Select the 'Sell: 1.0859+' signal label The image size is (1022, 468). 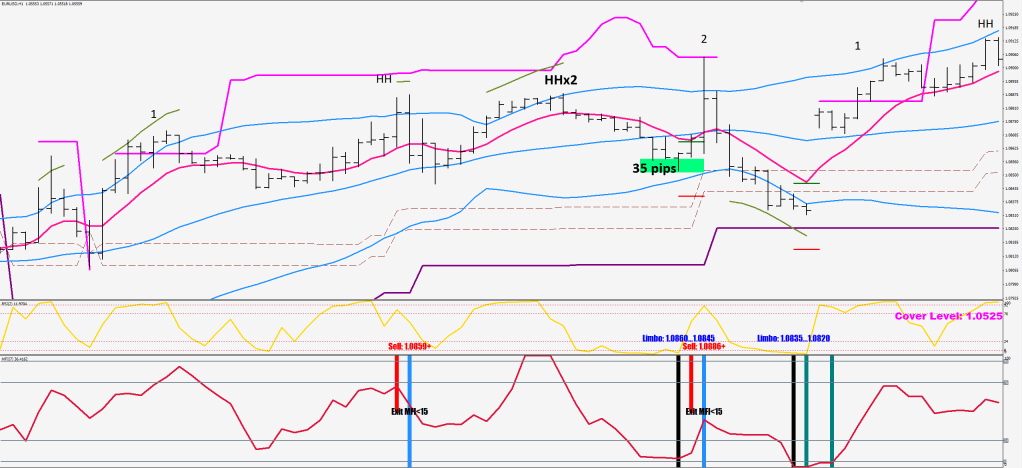(x=408, y=346)
